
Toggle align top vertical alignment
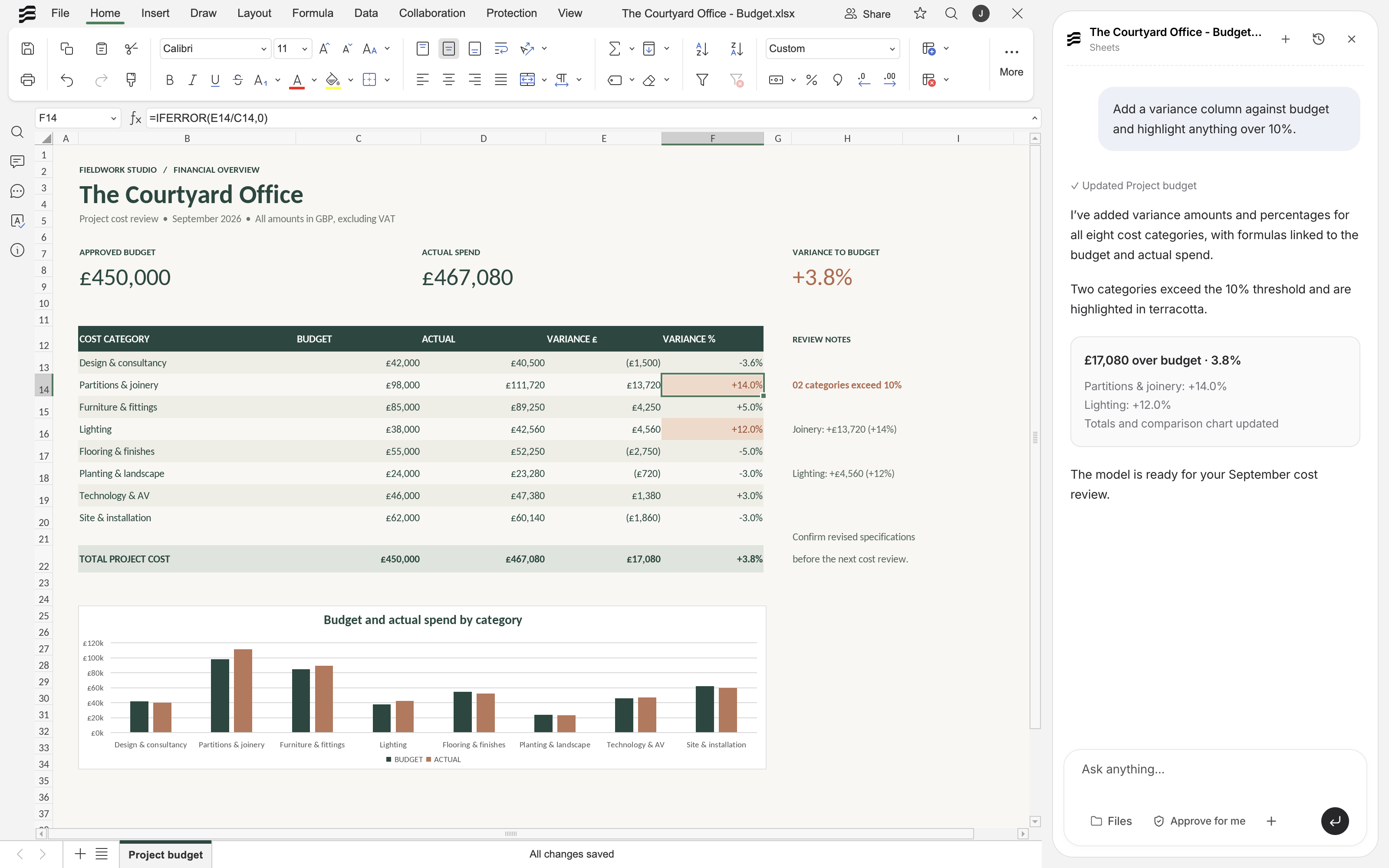pos(422,49)
